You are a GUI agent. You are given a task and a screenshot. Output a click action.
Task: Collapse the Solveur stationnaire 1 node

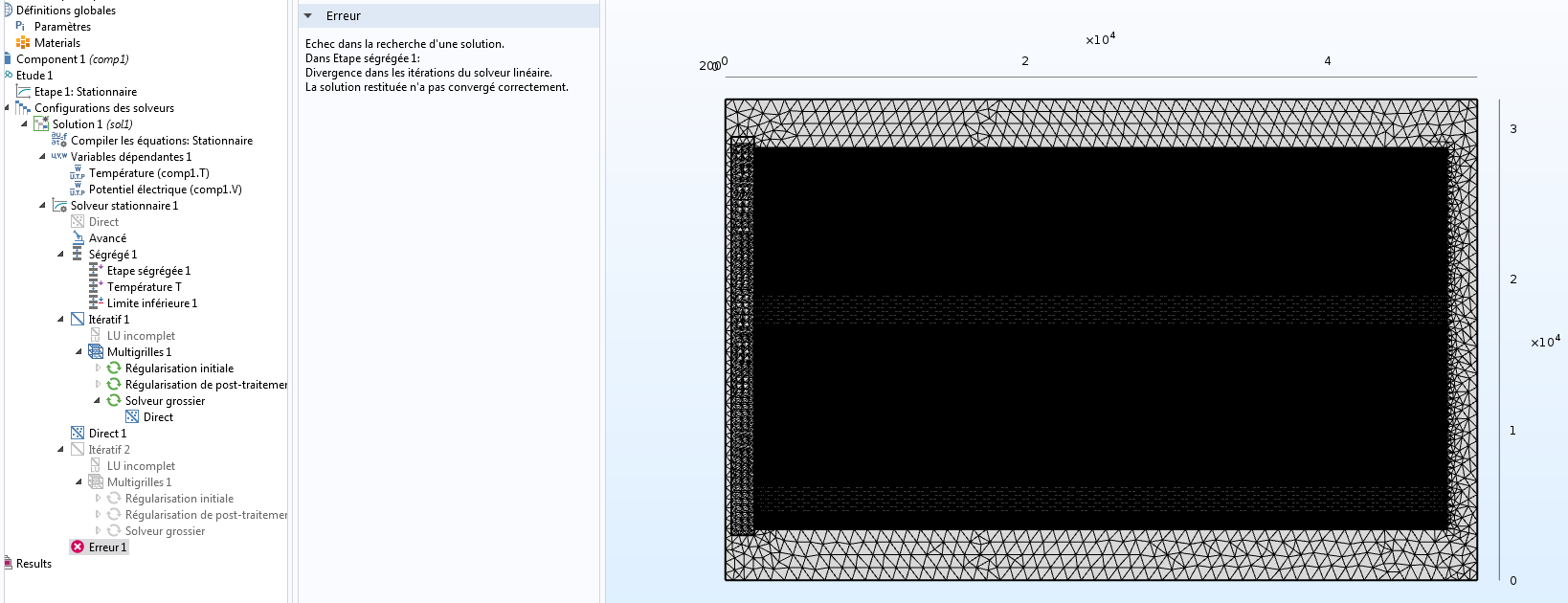pyautogui.click(x=42, y=206)
